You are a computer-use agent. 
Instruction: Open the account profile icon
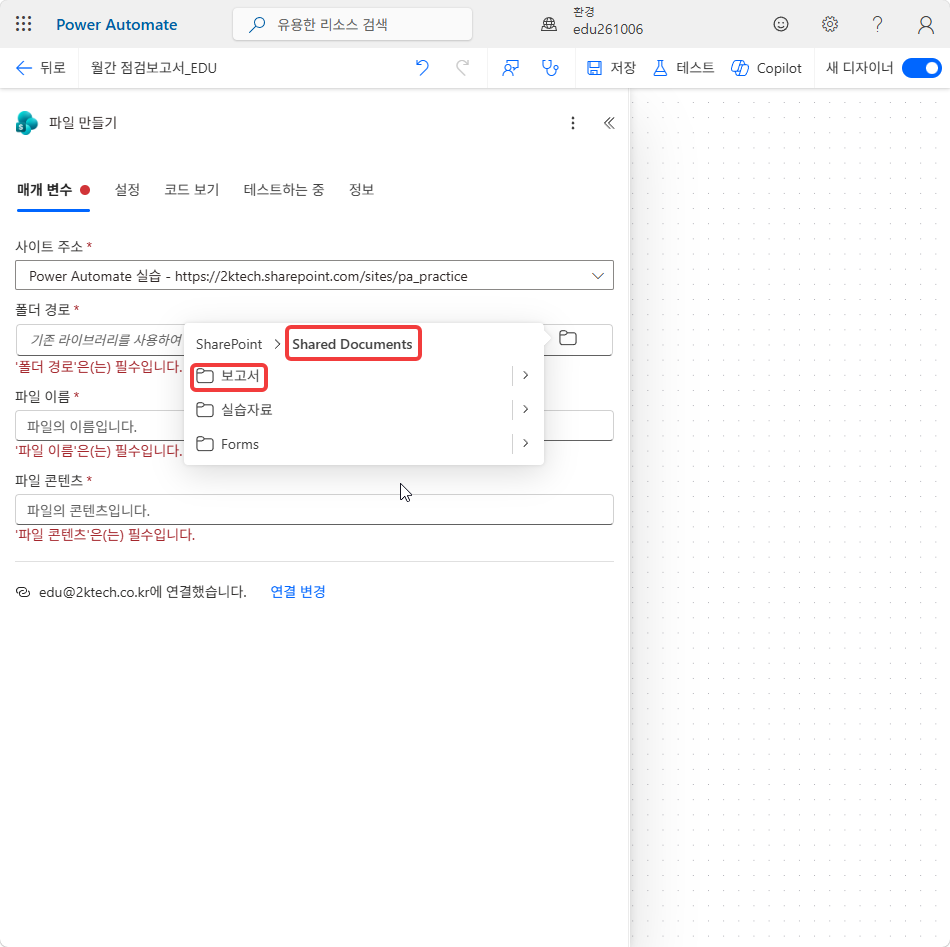click(x=925, y=25)
